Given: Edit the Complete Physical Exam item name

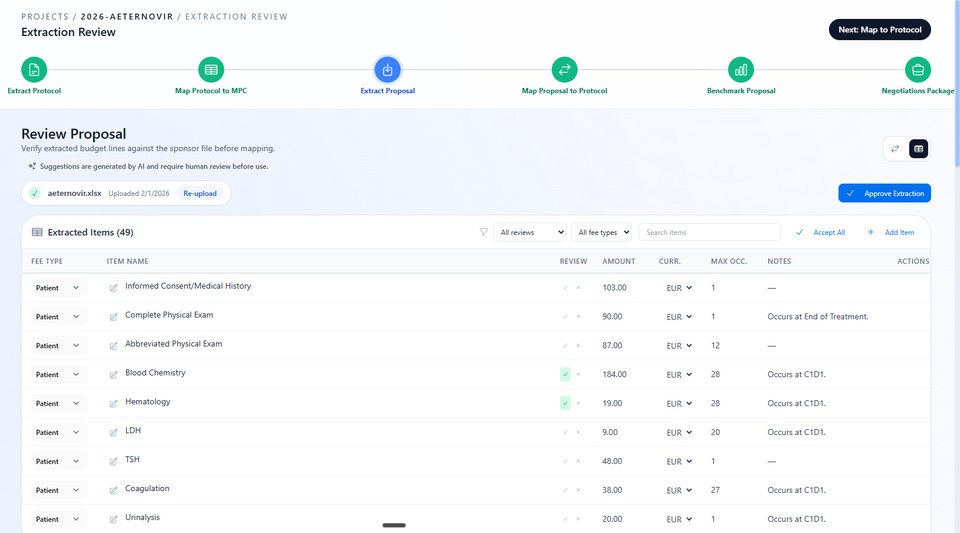Looking at the screenshot, I should click(x=113, y=317).
